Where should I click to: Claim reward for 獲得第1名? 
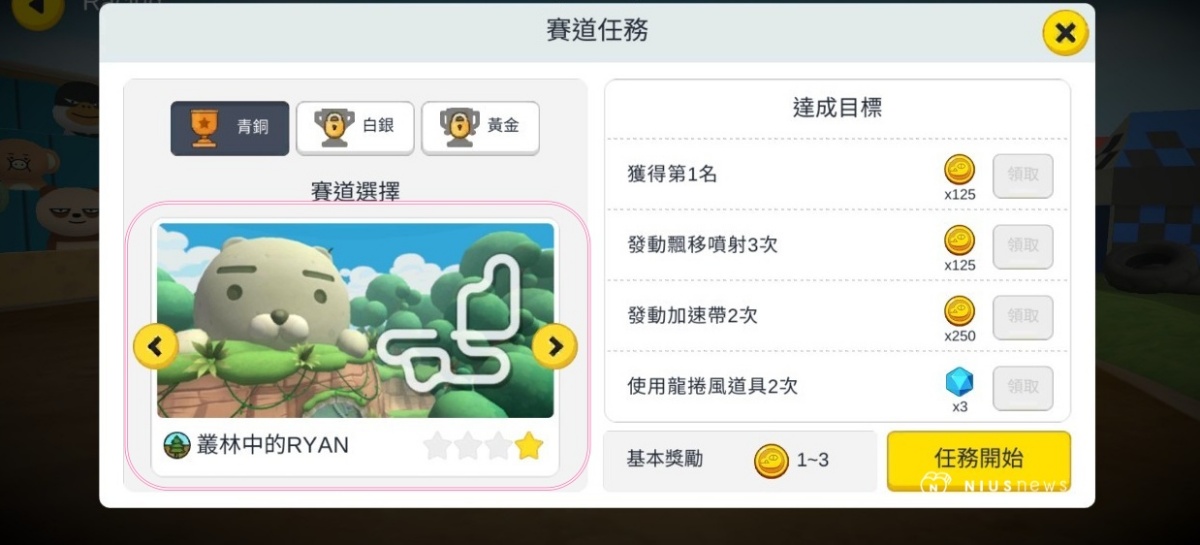[x=1023, y=175]
